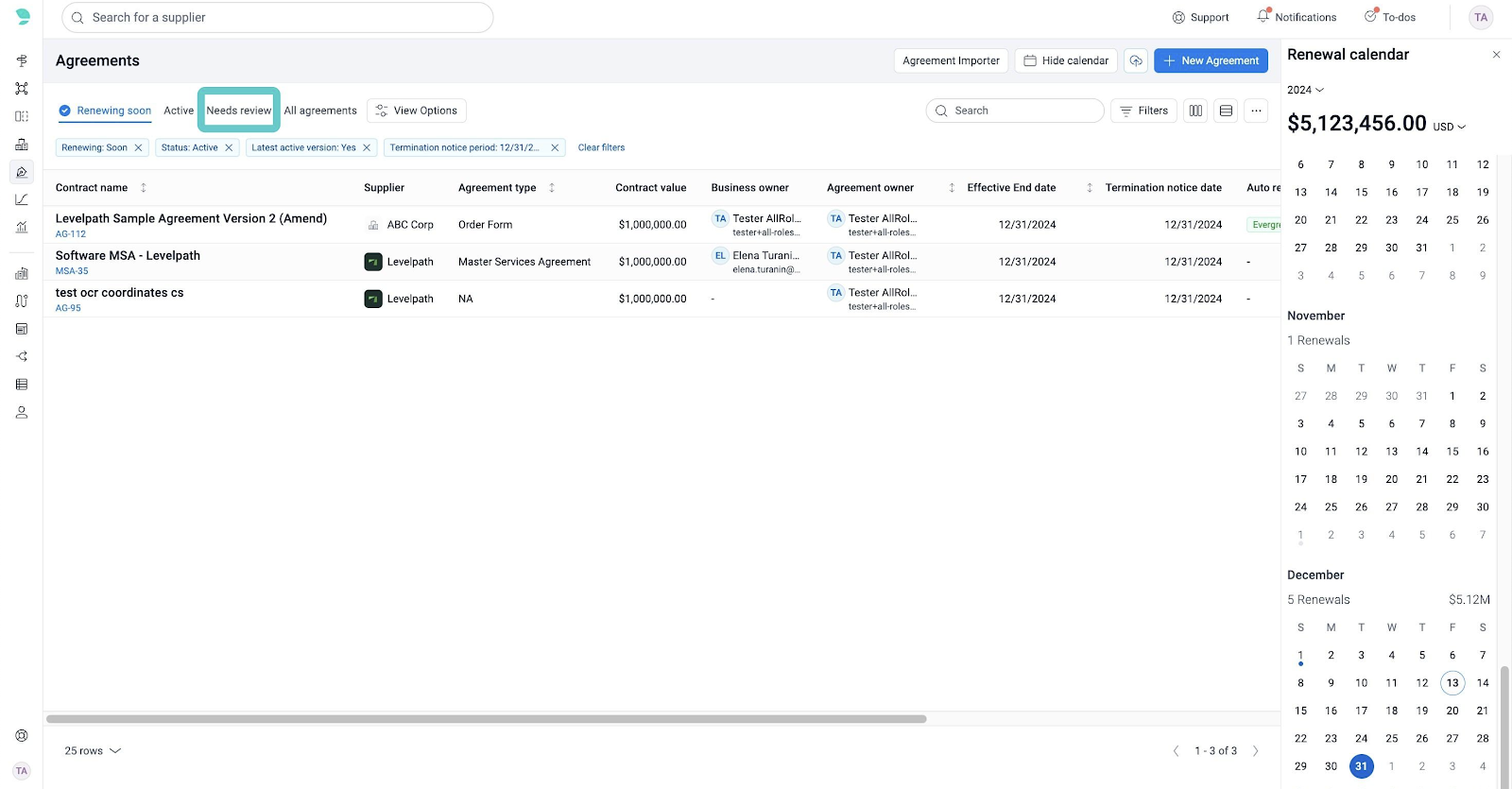Remove Latest active version filter chip
The image size is (1512, 789).
[x=367, y=147]
